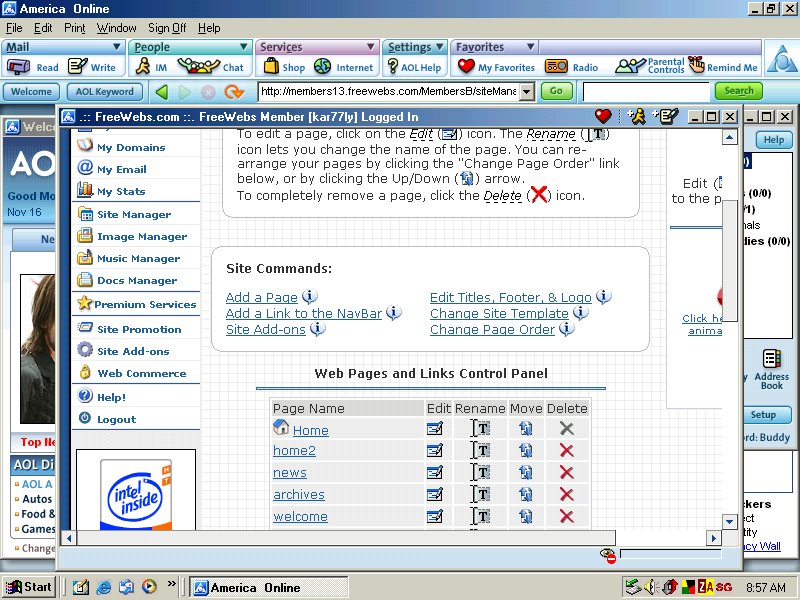
Task: Click the green Back arrow
Action: pos(162,92)
